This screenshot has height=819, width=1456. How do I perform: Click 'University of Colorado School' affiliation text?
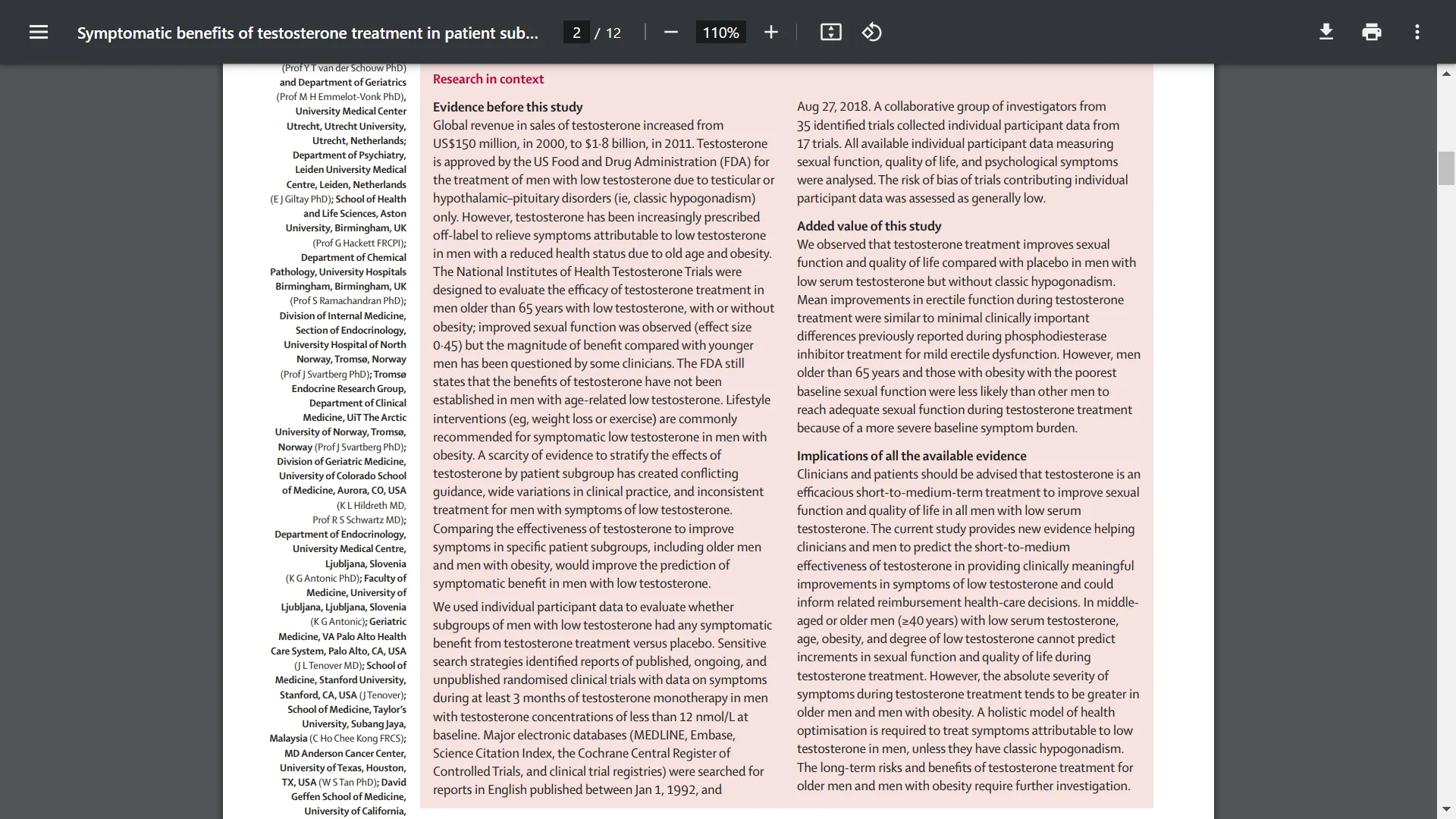coord(343,475)
